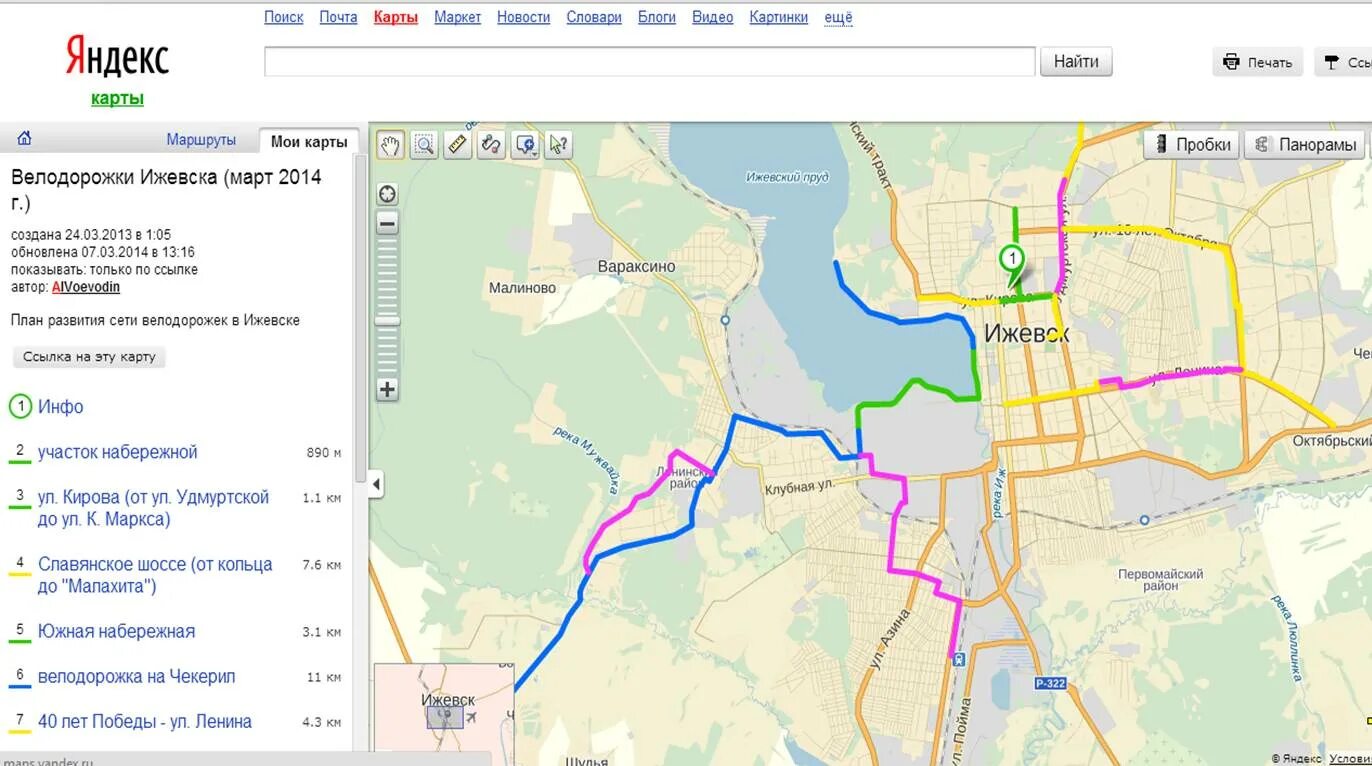Switch to the Маршруты tab
This screenshot has width=1372, height=766.
click(201, 140)
